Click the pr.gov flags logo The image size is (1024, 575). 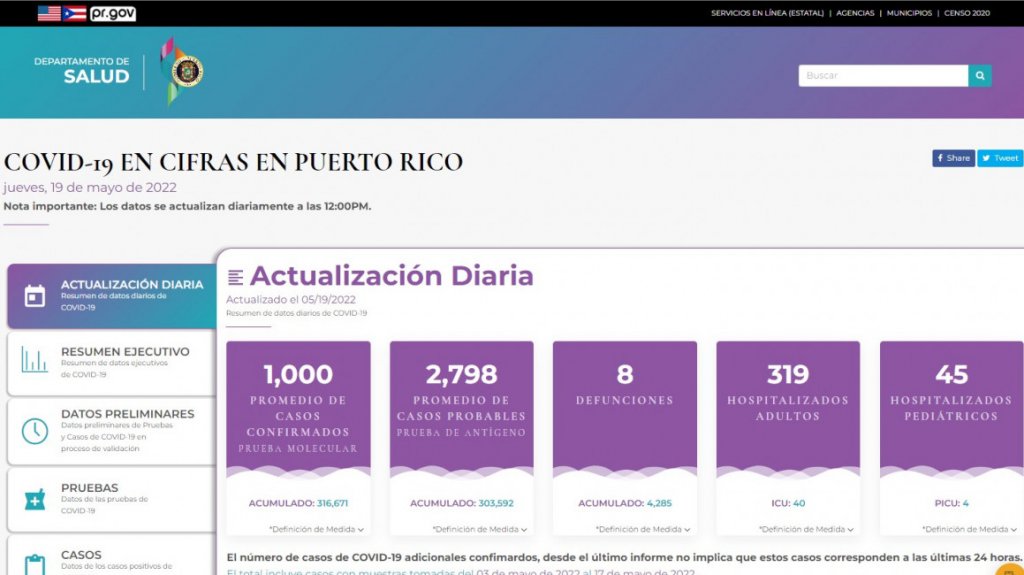pyautogui.click(x=86, y=13)
